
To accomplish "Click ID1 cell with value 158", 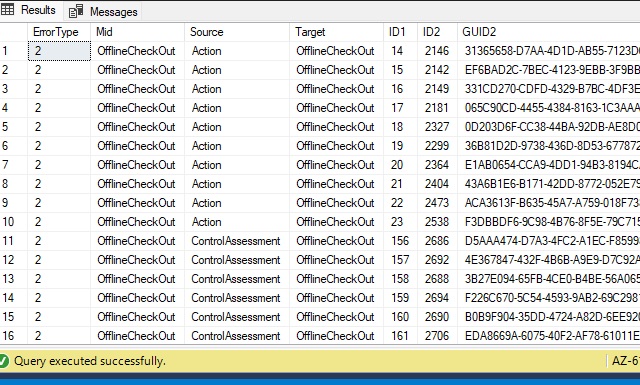I will coord(400,279).
